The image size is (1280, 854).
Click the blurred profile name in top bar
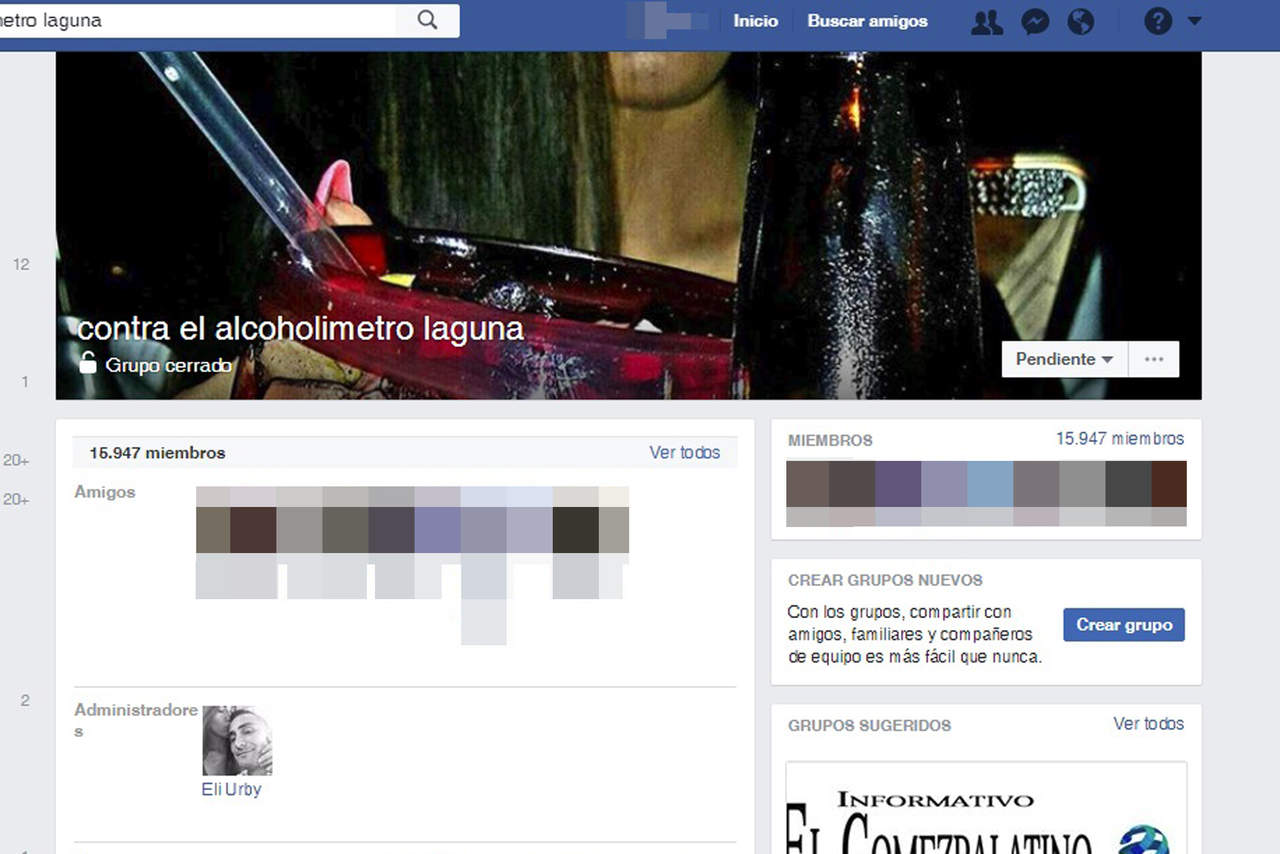[667, 21]
